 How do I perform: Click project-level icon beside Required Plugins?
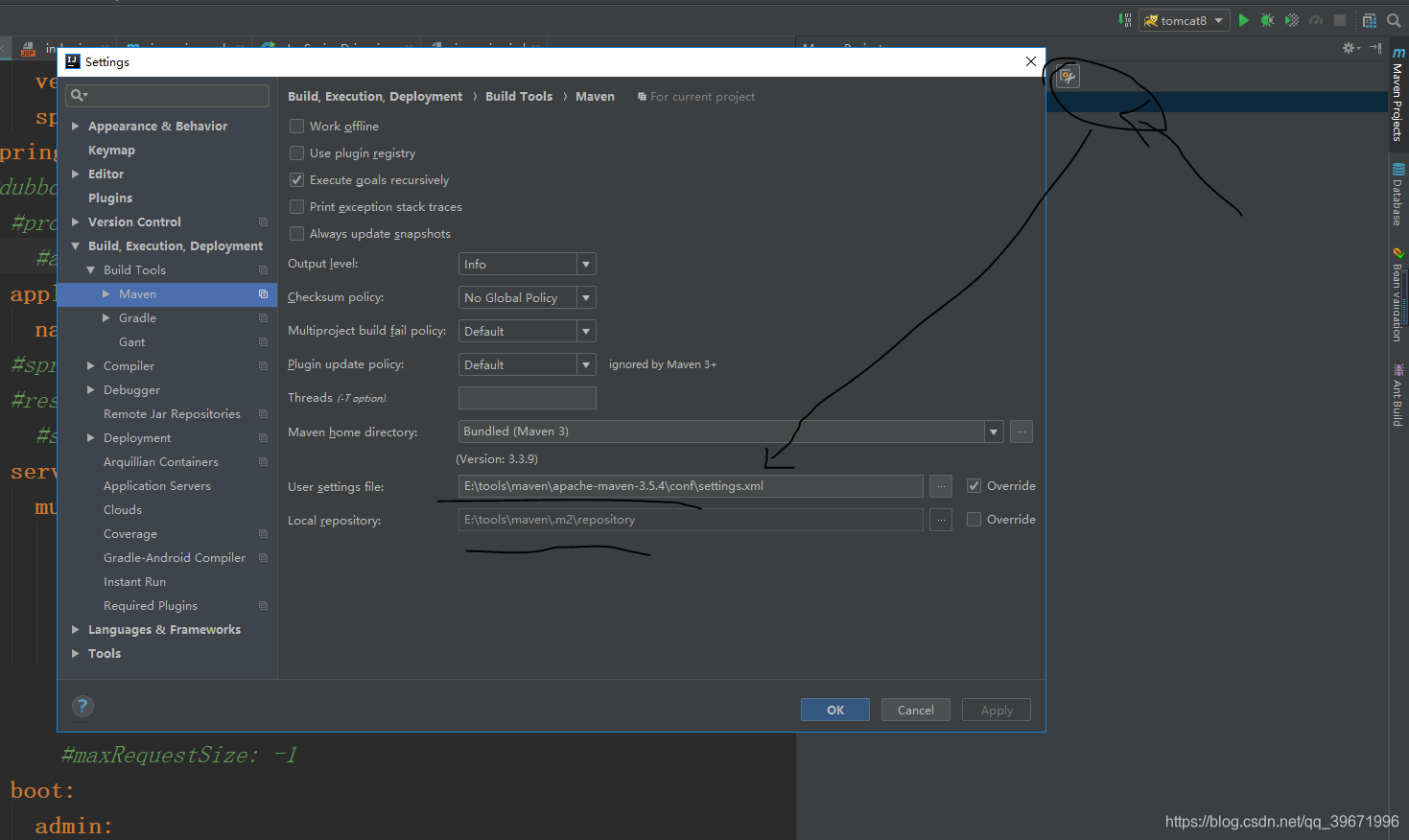(x=263, y=606)
